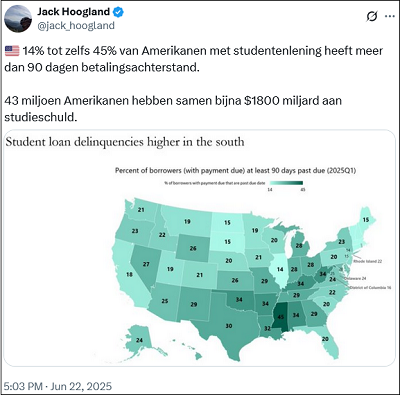Open the student loan map image
Viewport: 400px width, 395px height.
(199, 248)
